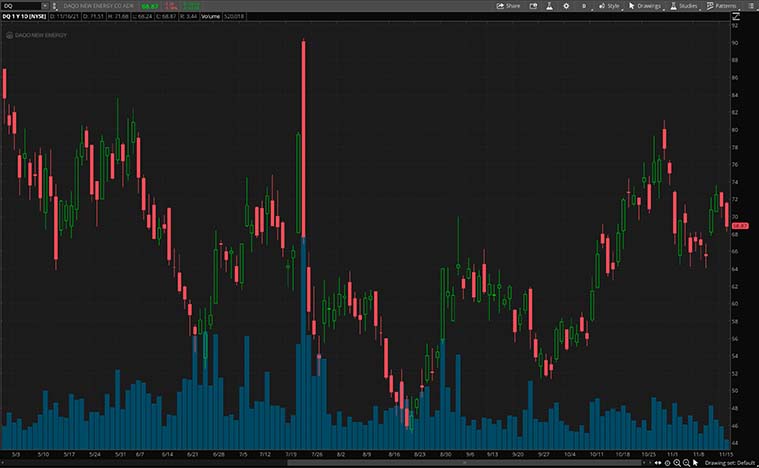The width and height of the screenshot is (759, 468).
Task: Open the Studies menu
Action: (683, 6)
